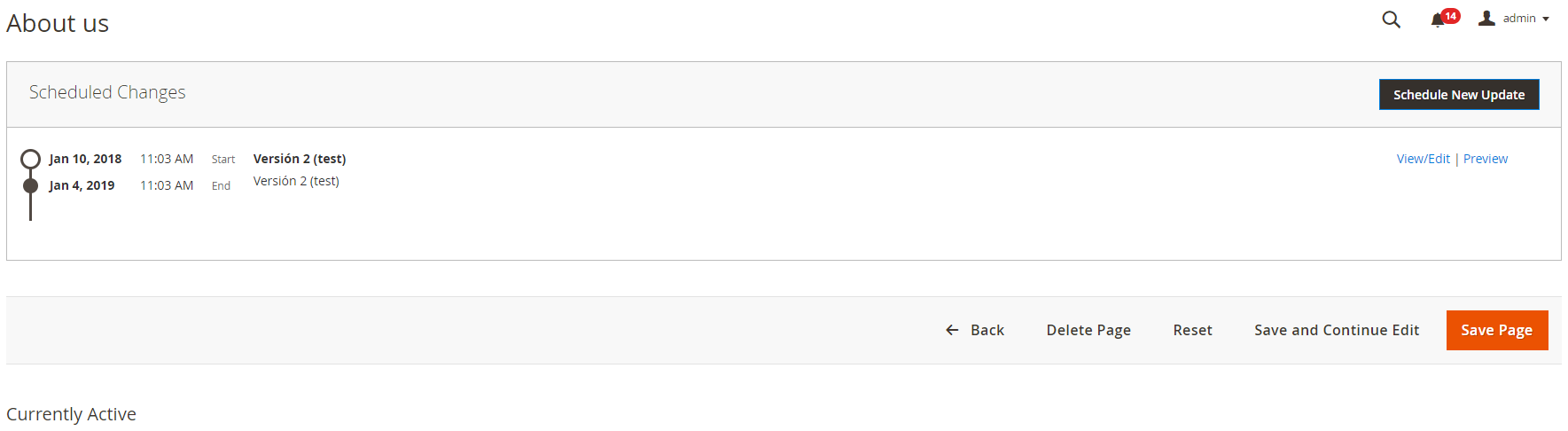This screenshot has height=431, width=1568.
Task: Click bold Versión 2 (test) start title
Action: [x=300, y=159]
